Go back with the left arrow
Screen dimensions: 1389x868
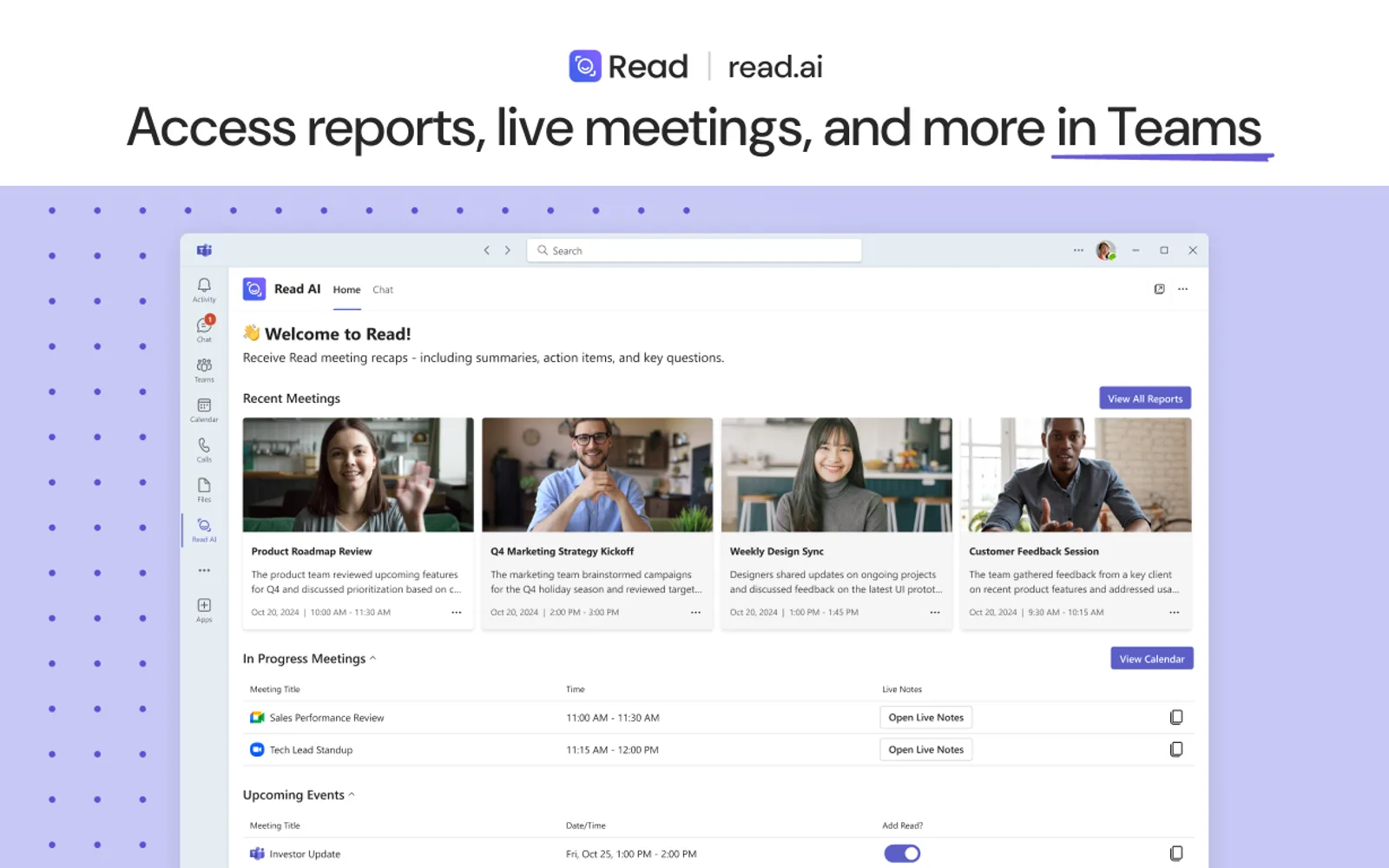[487, 250]
